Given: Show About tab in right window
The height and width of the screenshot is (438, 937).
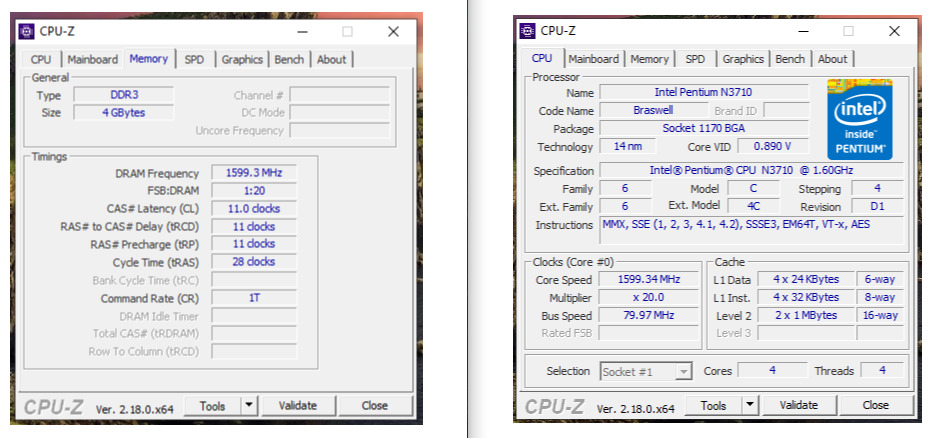Looking at the screenshot, I should point(832,59).
